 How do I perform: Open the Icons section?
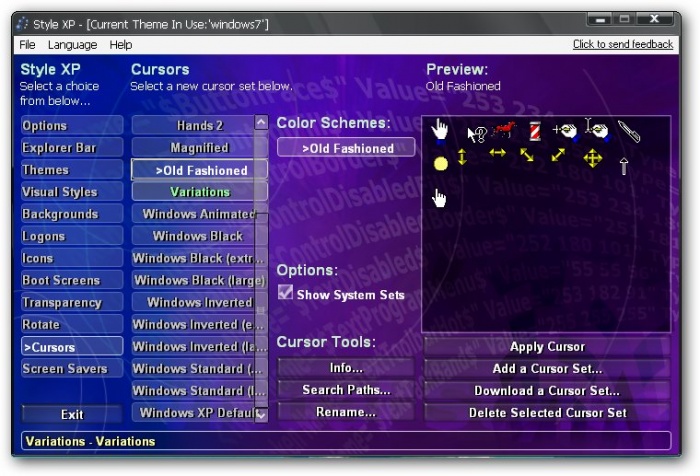click(x=72, y=258)
